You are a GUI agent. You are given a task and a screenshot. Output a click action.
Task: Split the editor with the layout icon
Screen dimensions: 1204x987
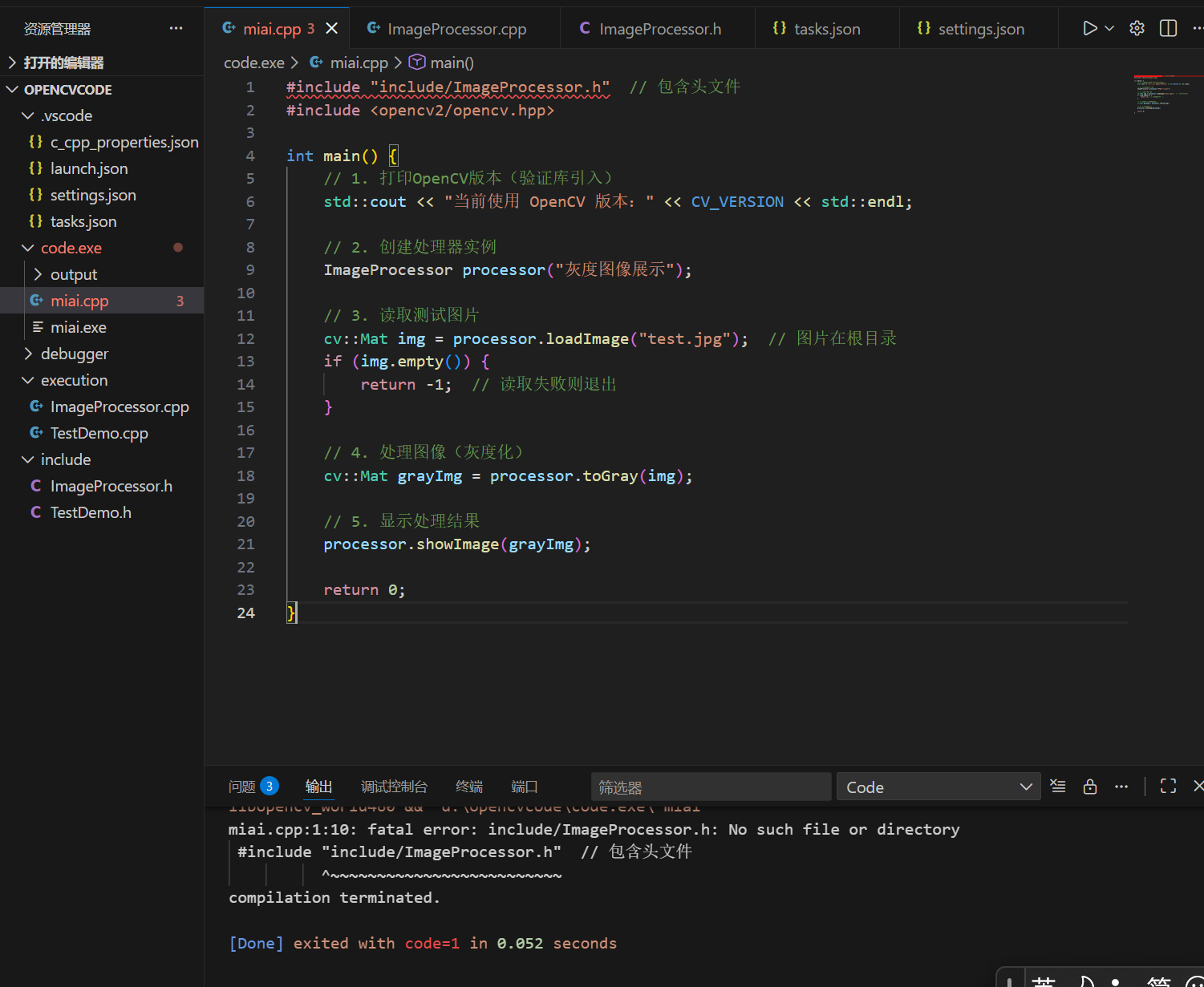click(x=1168, y=29)
